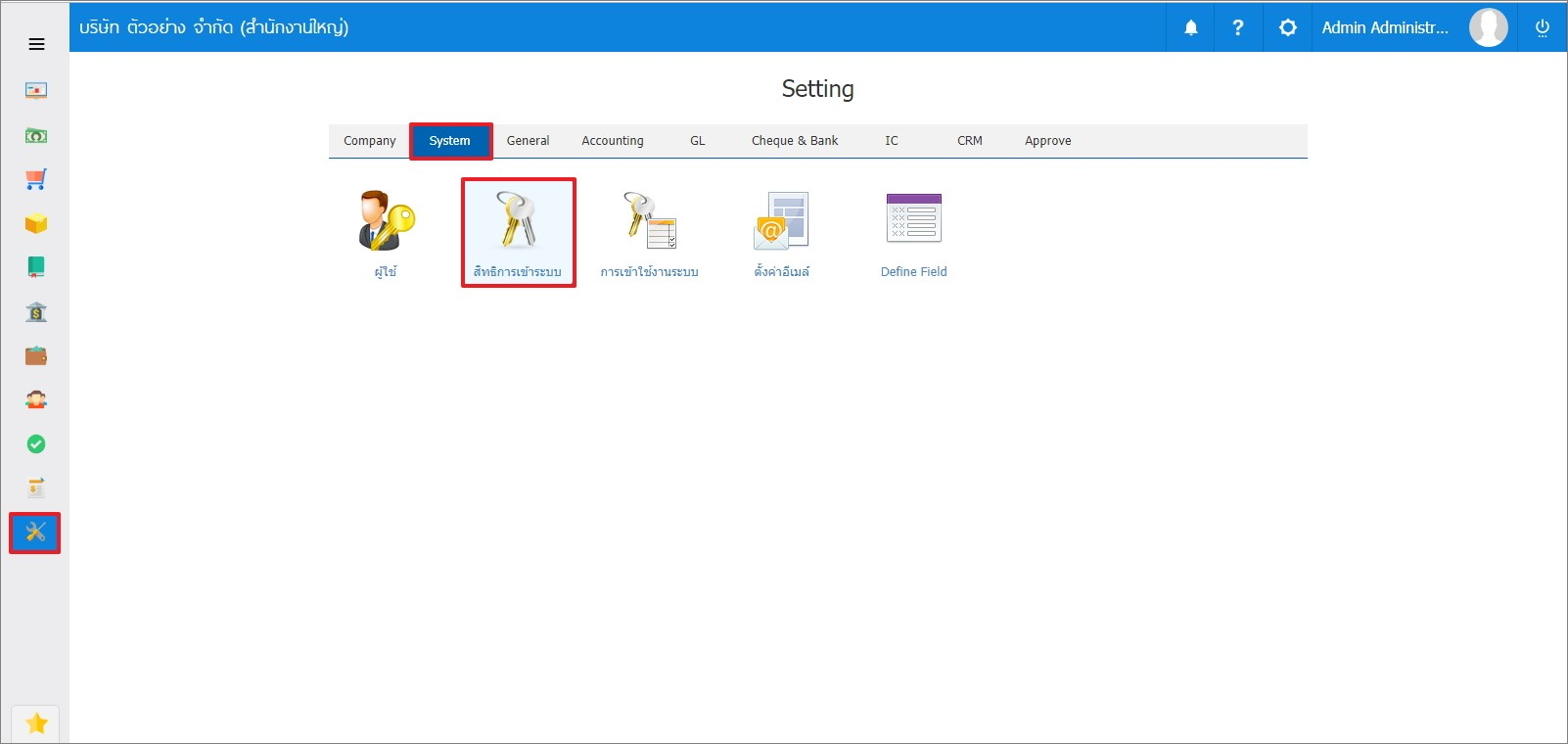Switch to the Accounting tab

tap(613, 141)
